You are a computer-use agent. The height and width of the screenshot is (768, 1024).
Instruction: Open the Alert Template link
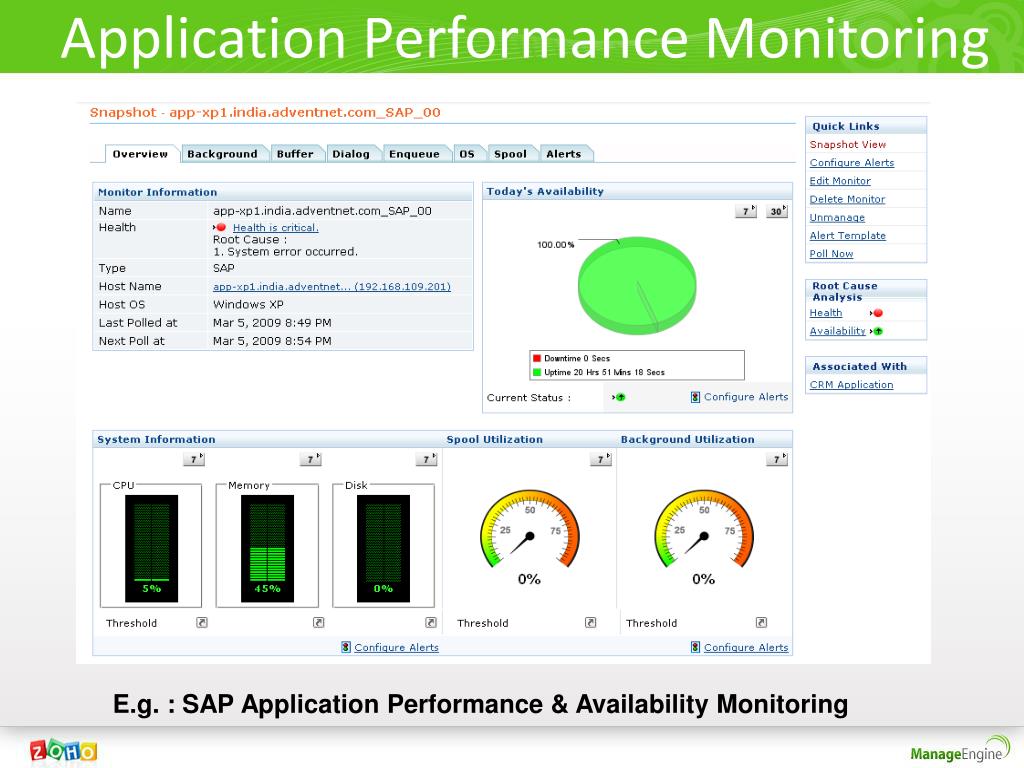pos(848,236)
